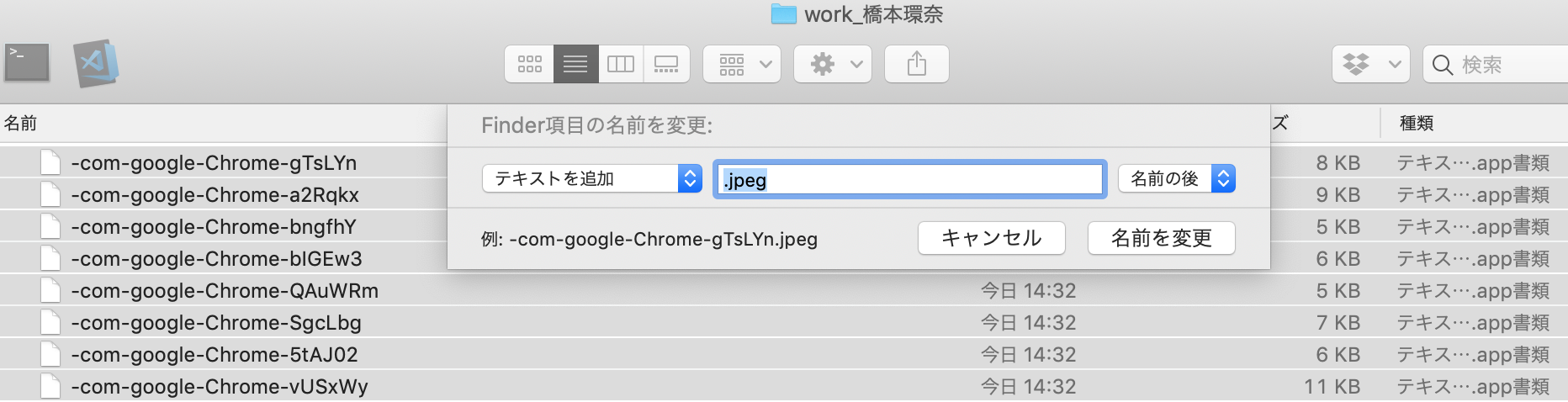Open the テキストを追加 rename mode dropdown
Screen dimensions: 1568x402
tap(591, 178)
